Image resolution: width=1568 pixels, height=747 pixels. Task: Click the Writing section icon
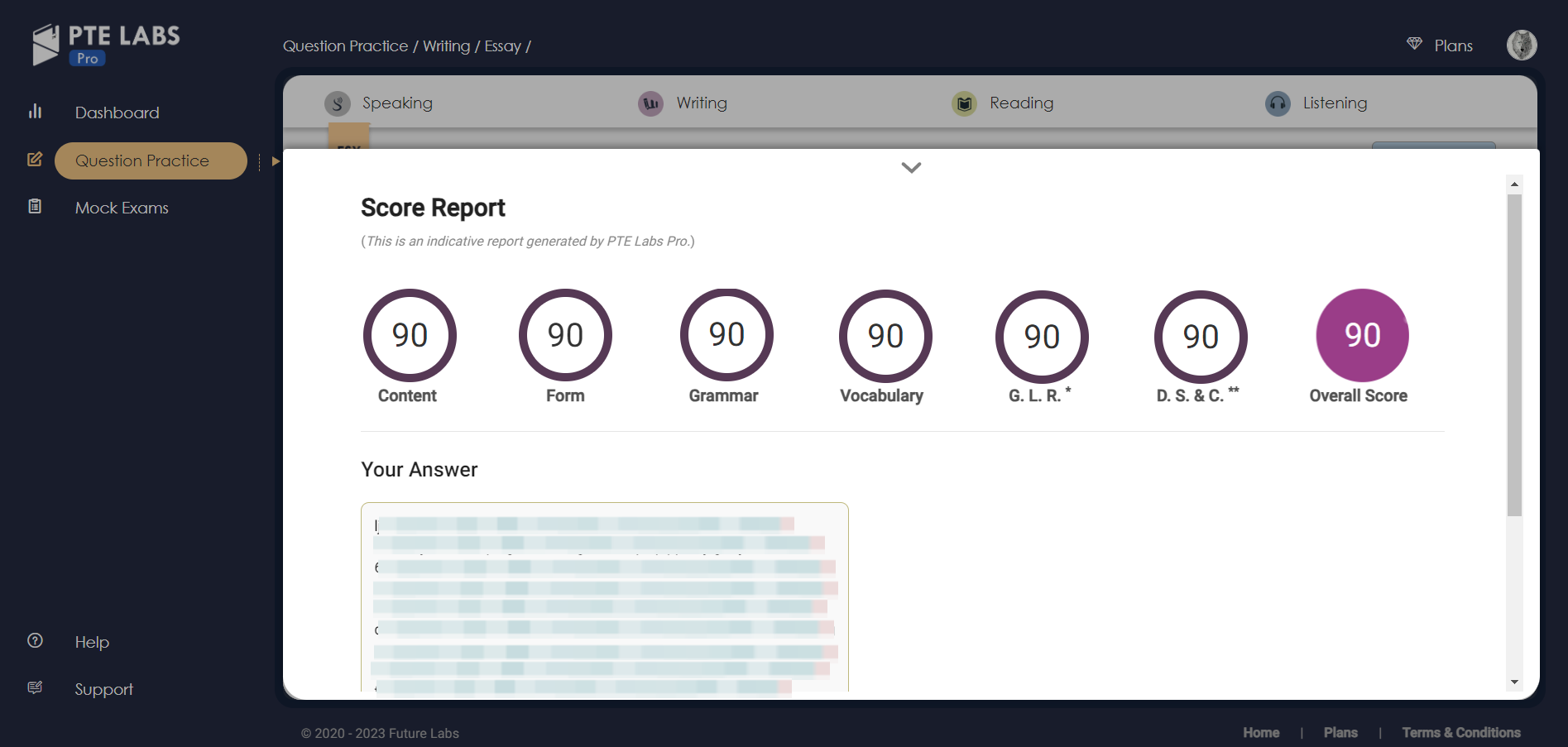(x=651, y=103)
